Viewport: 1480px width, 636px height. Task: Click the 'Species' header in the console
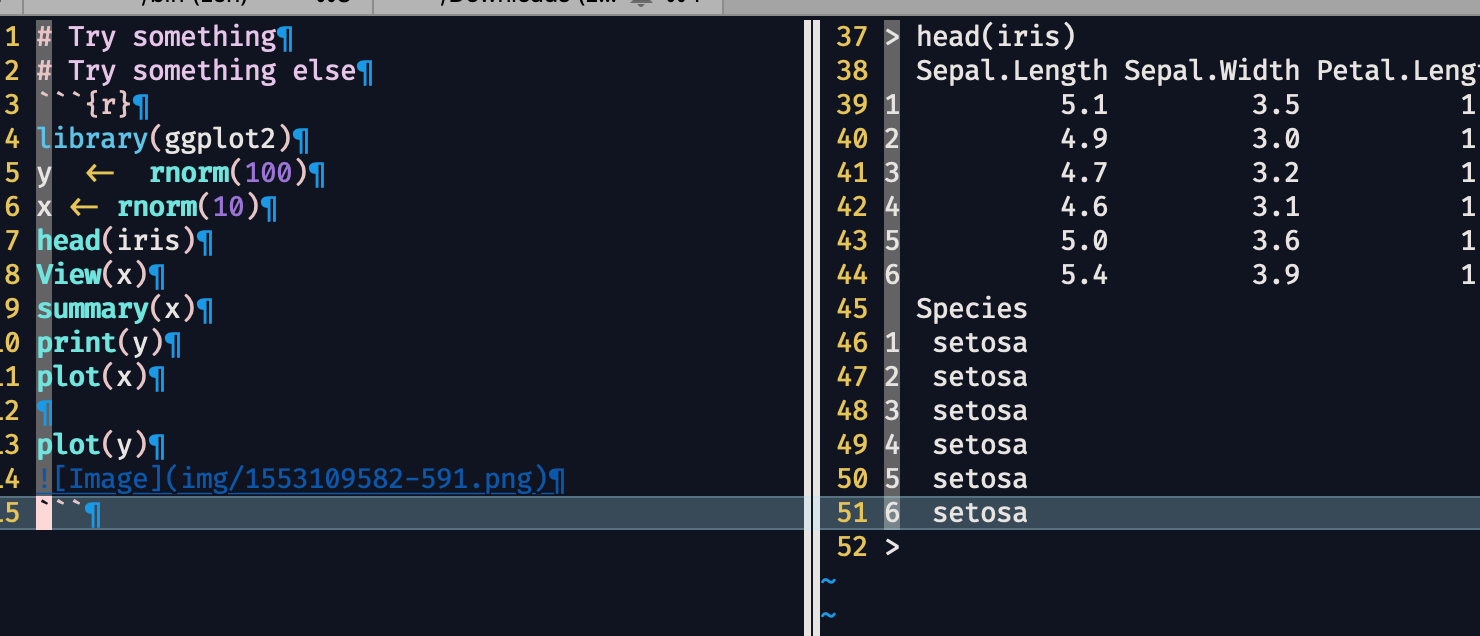click(972, 309)
